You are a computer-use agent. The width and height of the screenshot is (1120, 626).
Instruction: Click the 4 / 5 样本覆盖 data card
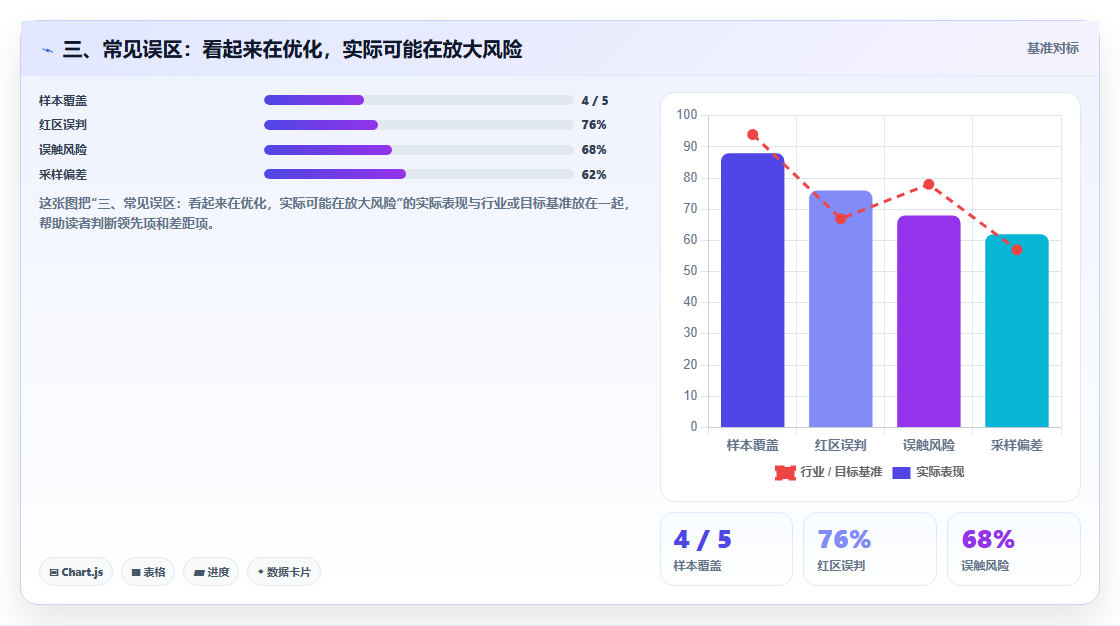(x=726, y=549)
